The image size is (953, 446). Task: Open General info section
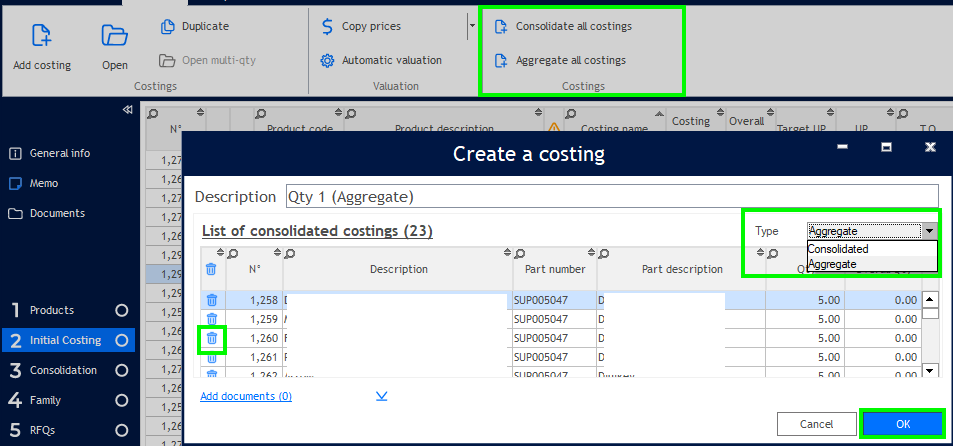tap(50, 153)
